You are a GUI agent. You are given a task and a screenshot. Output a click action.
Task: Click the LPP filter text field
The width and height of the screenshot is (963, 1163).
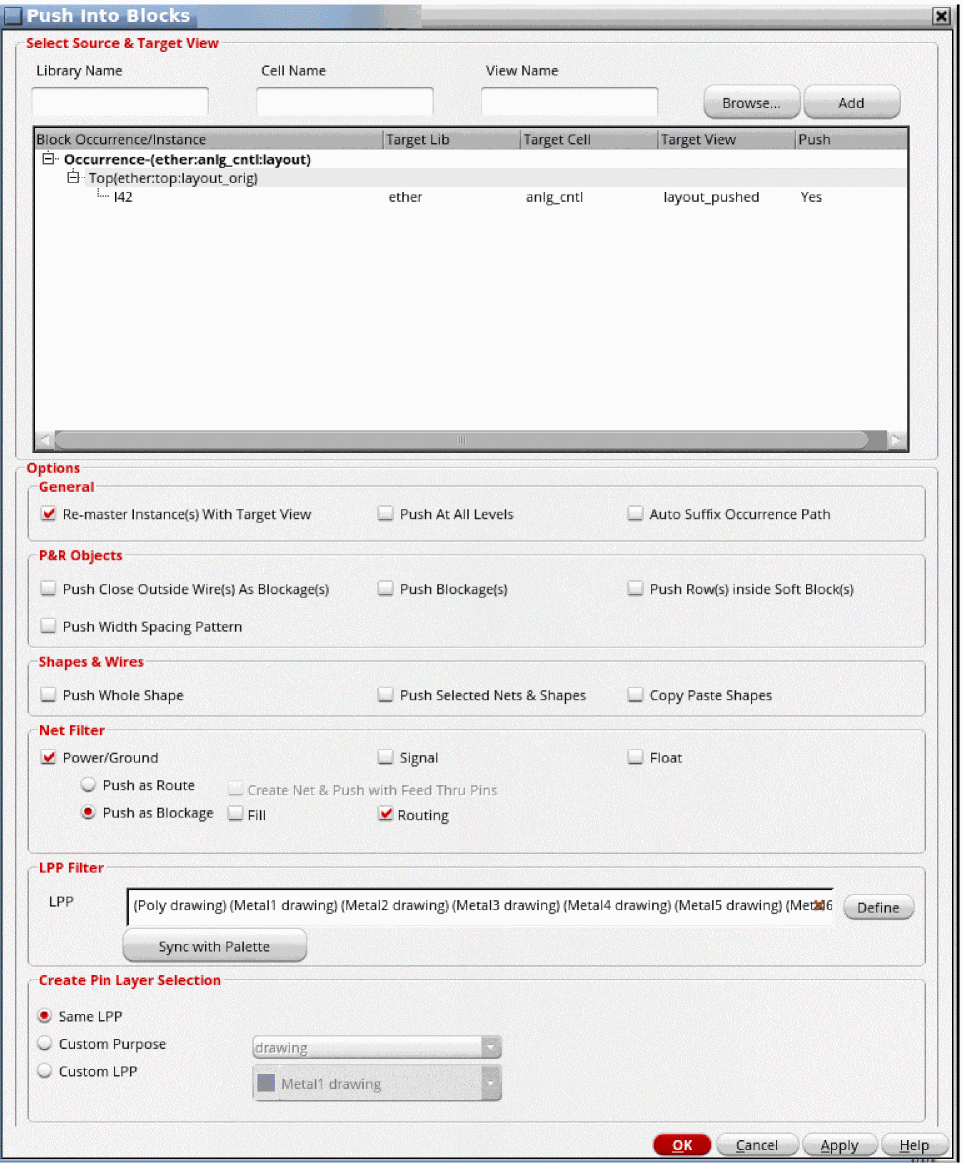click(x=479, y=906)
